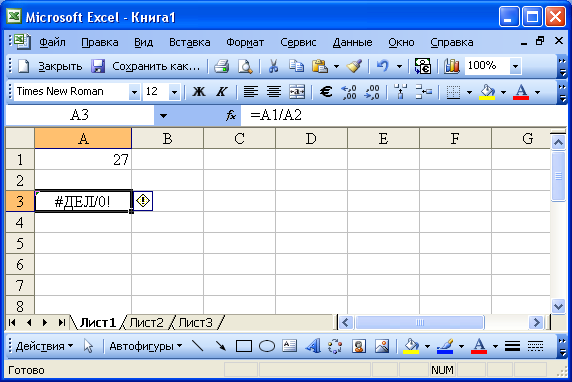Viewport: 572px width, 382px height.
Task: Click the Закрыть button
Action: (60, 66)
